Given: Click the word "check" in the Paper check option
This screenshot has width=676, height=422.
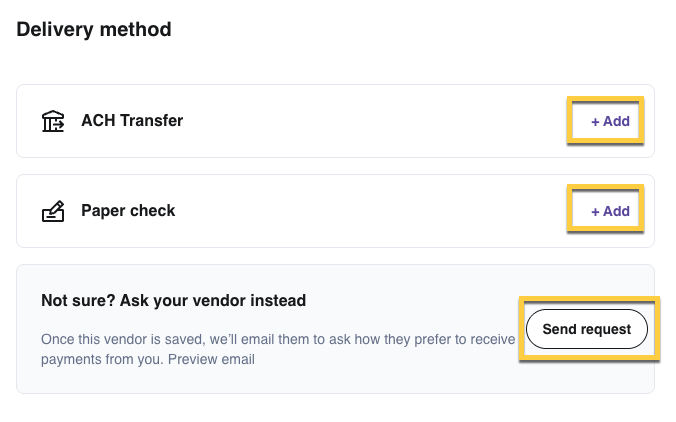Looking at the screenshot, I should (x=153, y=211).
